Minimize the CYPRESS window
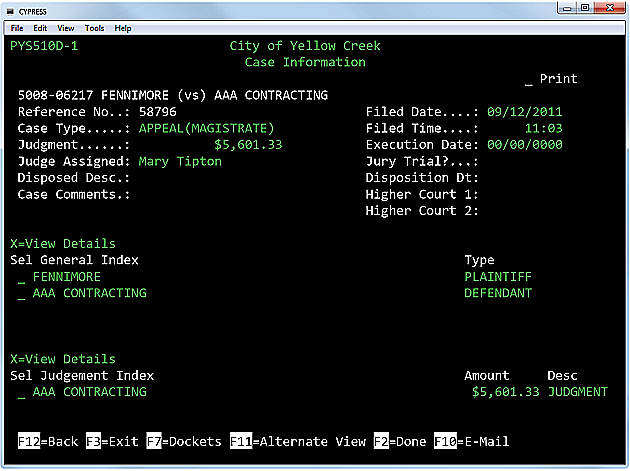Image resolution: width=630 pixels, height=471 pixels. [x=567, y=8]
